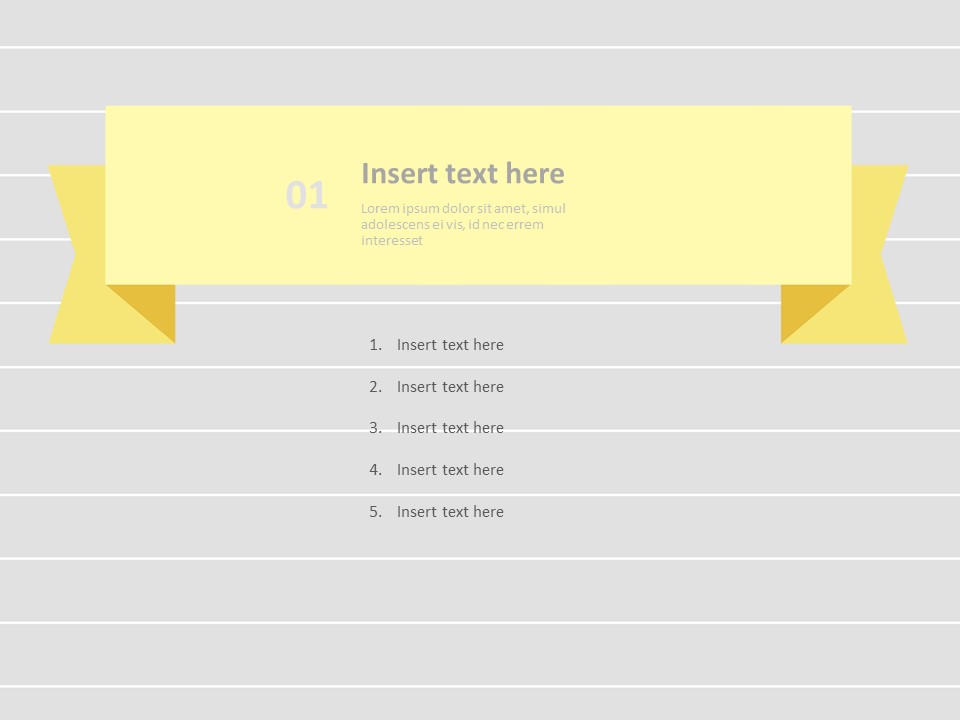Click the top white stripe of the background
The image size is (960, 720).
[480, 20]
